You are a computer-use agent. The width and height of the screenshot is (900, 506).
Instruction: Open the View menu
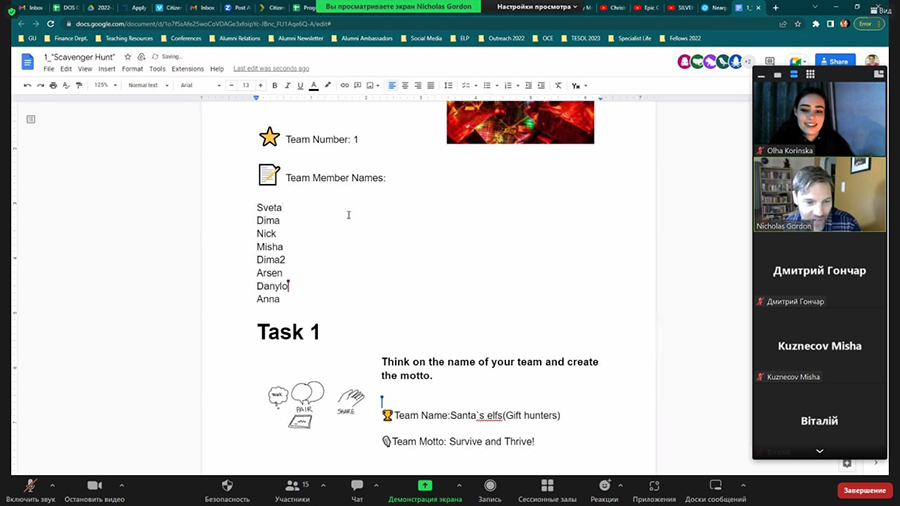click(x=85, y=69)
